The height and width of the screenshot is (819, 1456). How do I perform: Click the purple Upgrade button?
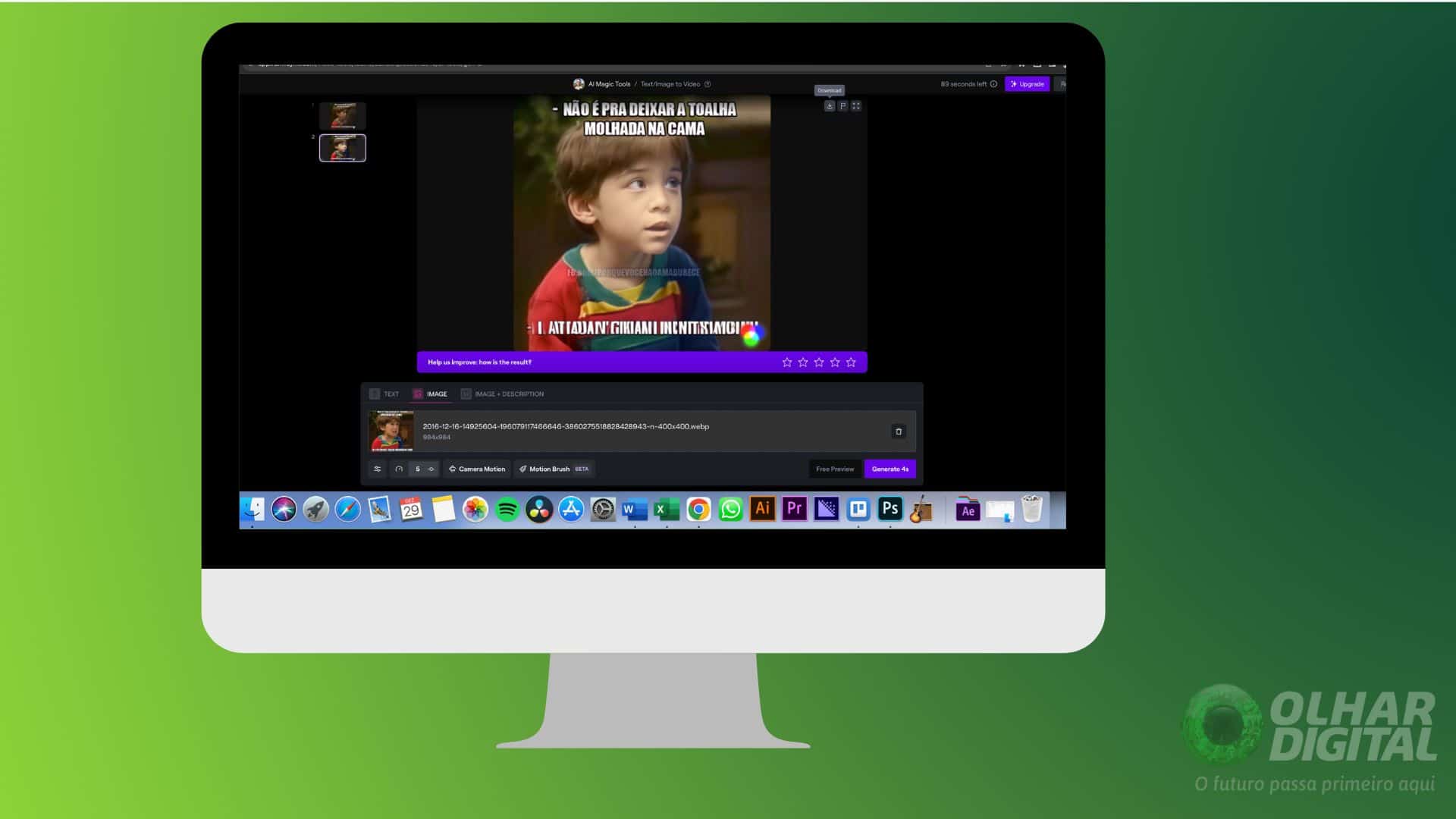point(1027,84)
